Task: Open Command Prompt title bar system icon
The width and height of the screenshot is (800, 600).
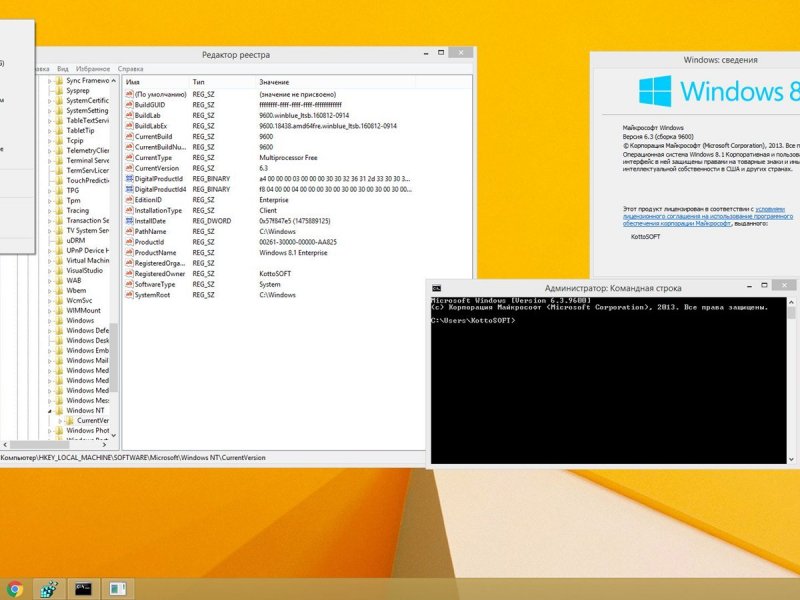Action: (436, 288)
